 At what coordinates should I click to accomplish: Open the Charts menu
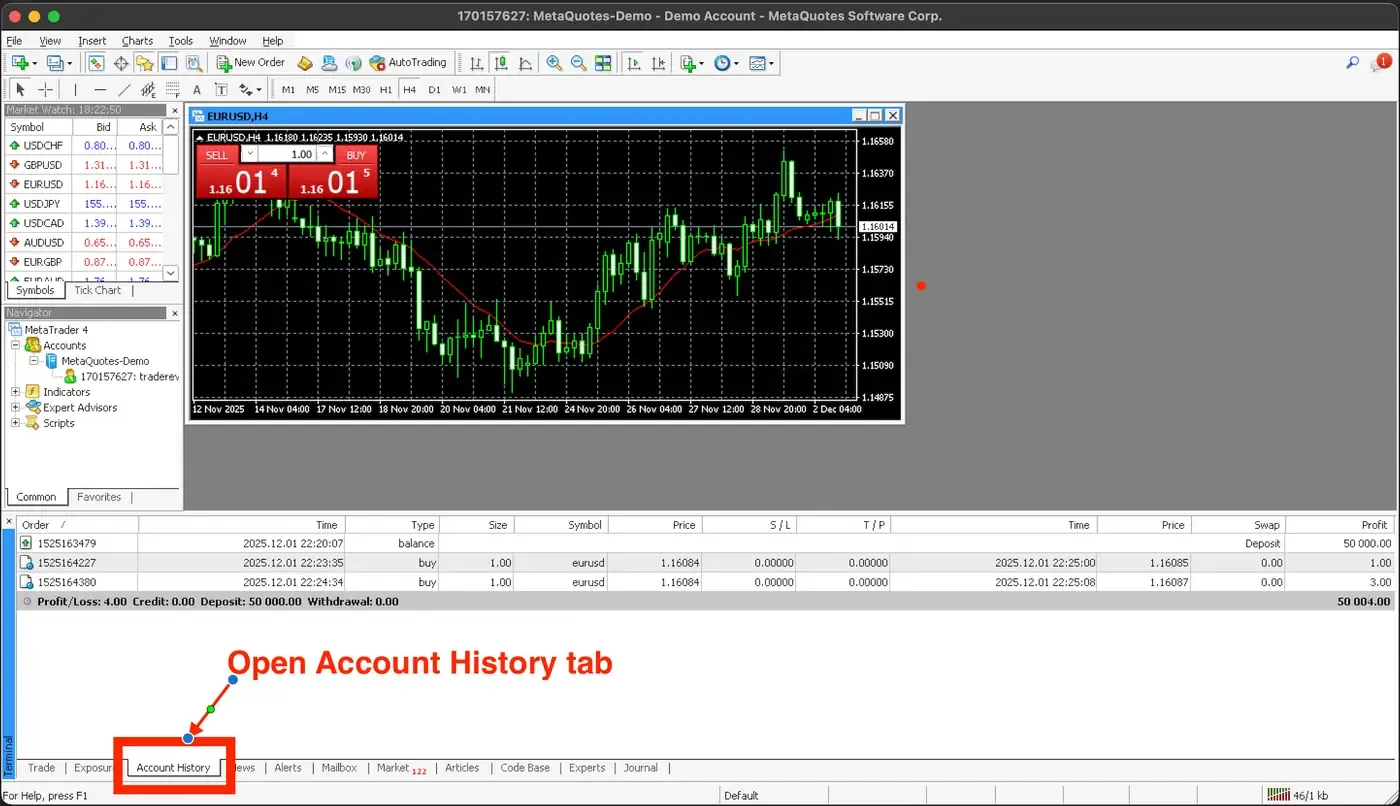tap(137, 41)
